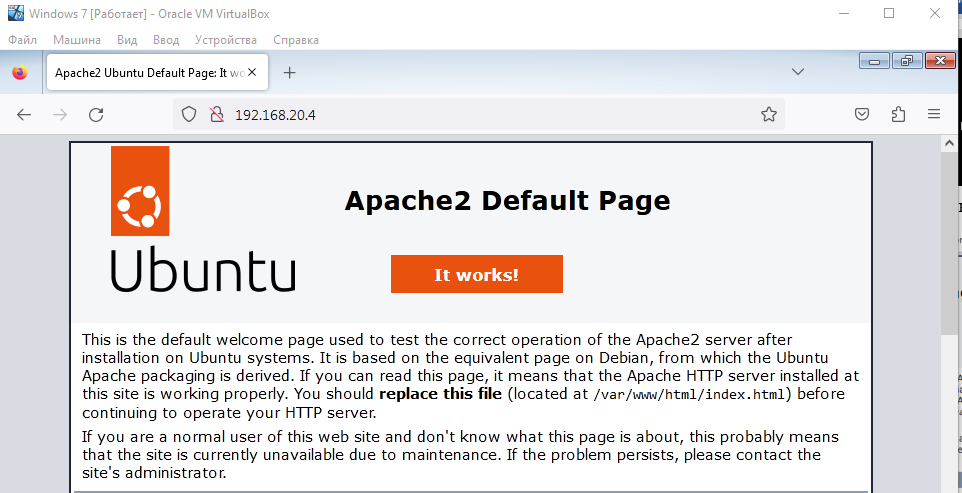Open the Ввод menu
This screenshot has height=493, width=962.
click(166, 40)
